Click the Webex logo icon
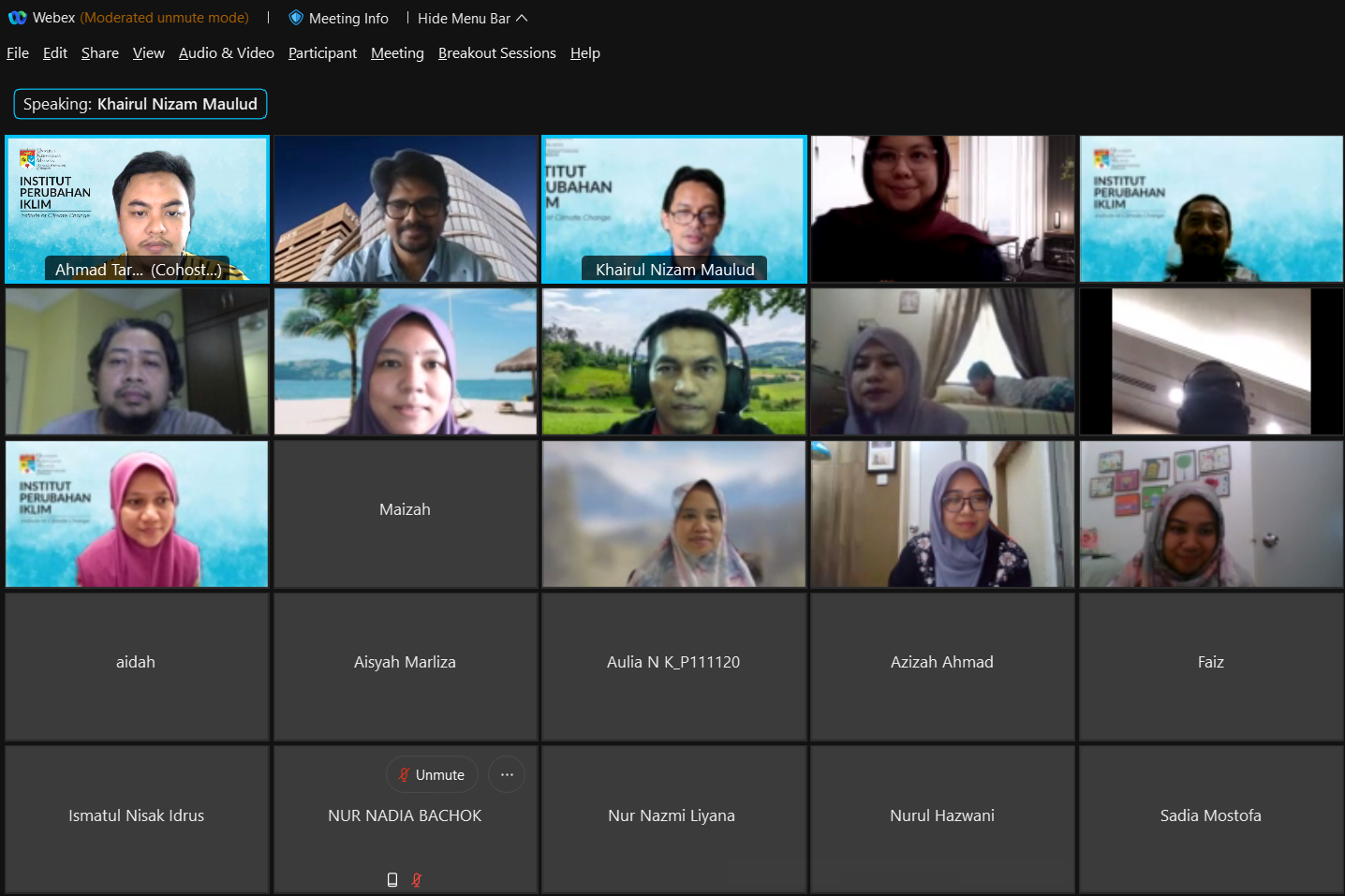The width and height of the screenshot is (1345, 896). pyautogui.click(x=17, y=18)
